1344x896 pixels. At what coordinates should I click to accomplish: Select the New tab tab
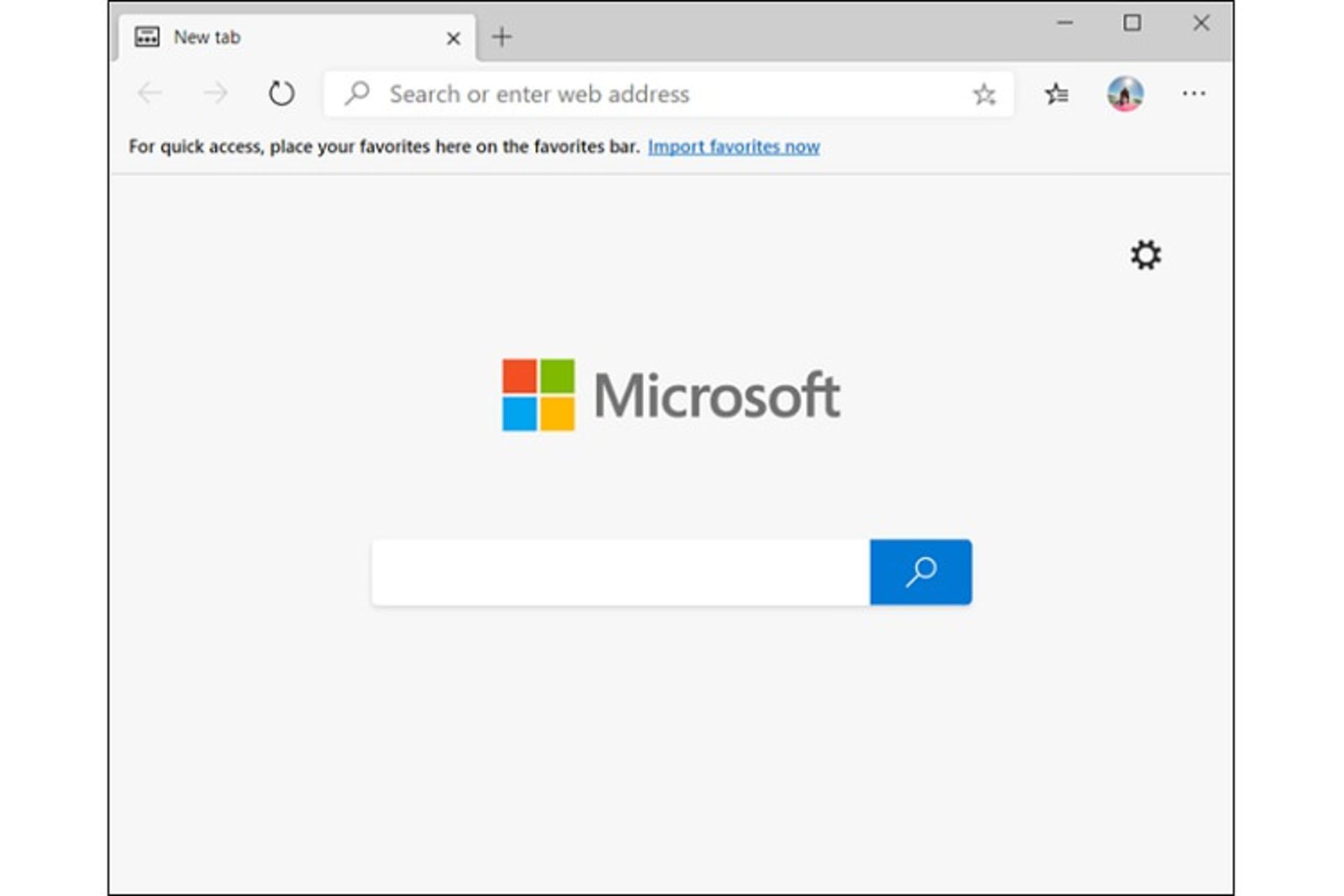[x=297, y=37]
